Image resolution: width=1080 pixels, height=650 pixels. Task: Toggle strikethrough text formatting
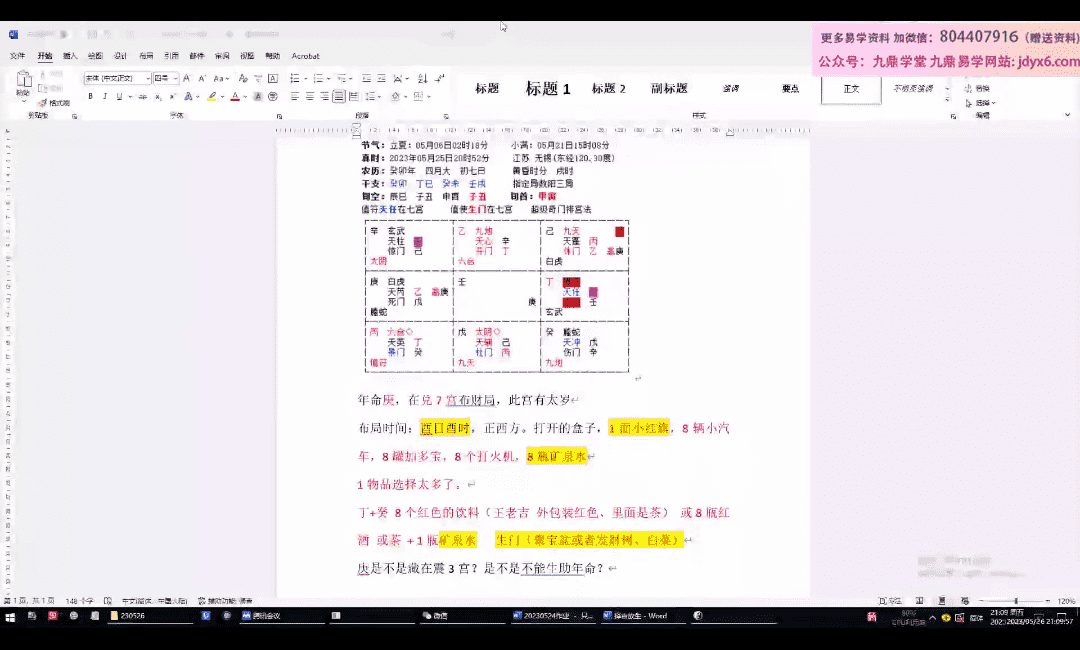pyautogui.click(x=142, y=97)
